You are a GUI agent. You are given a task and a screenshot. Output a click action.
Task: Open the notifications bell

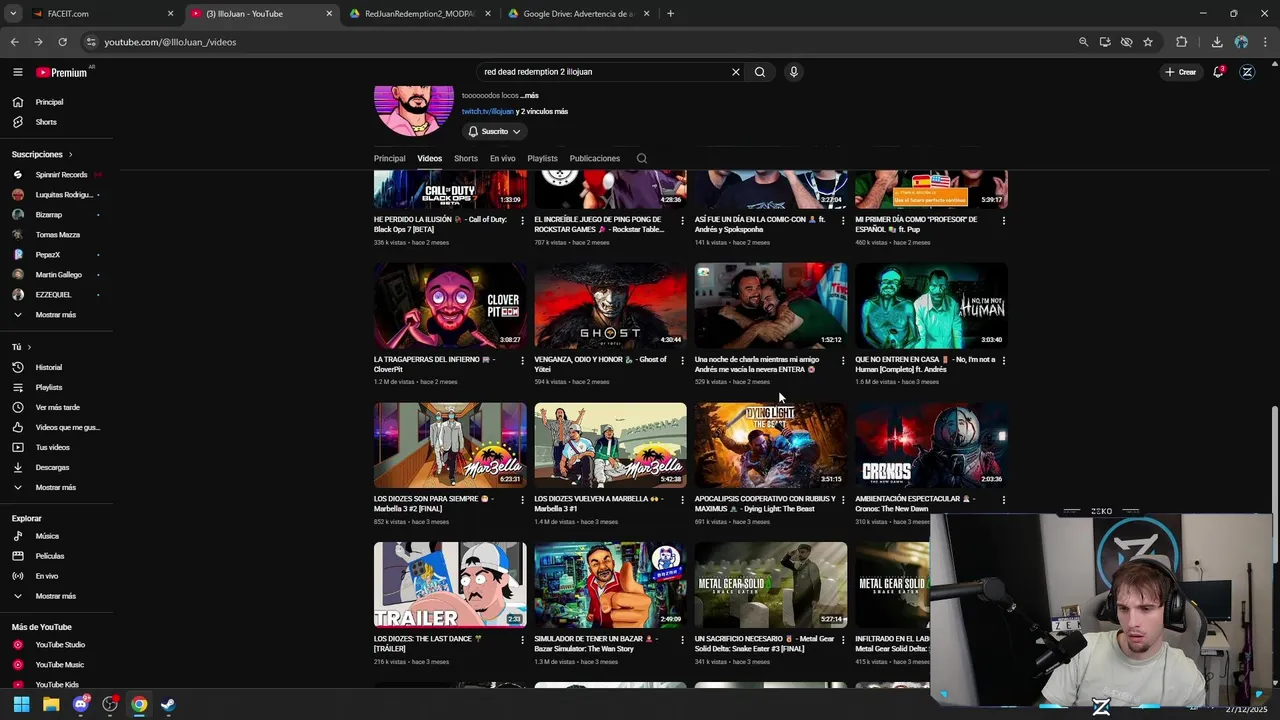(x=1218, y=72)
